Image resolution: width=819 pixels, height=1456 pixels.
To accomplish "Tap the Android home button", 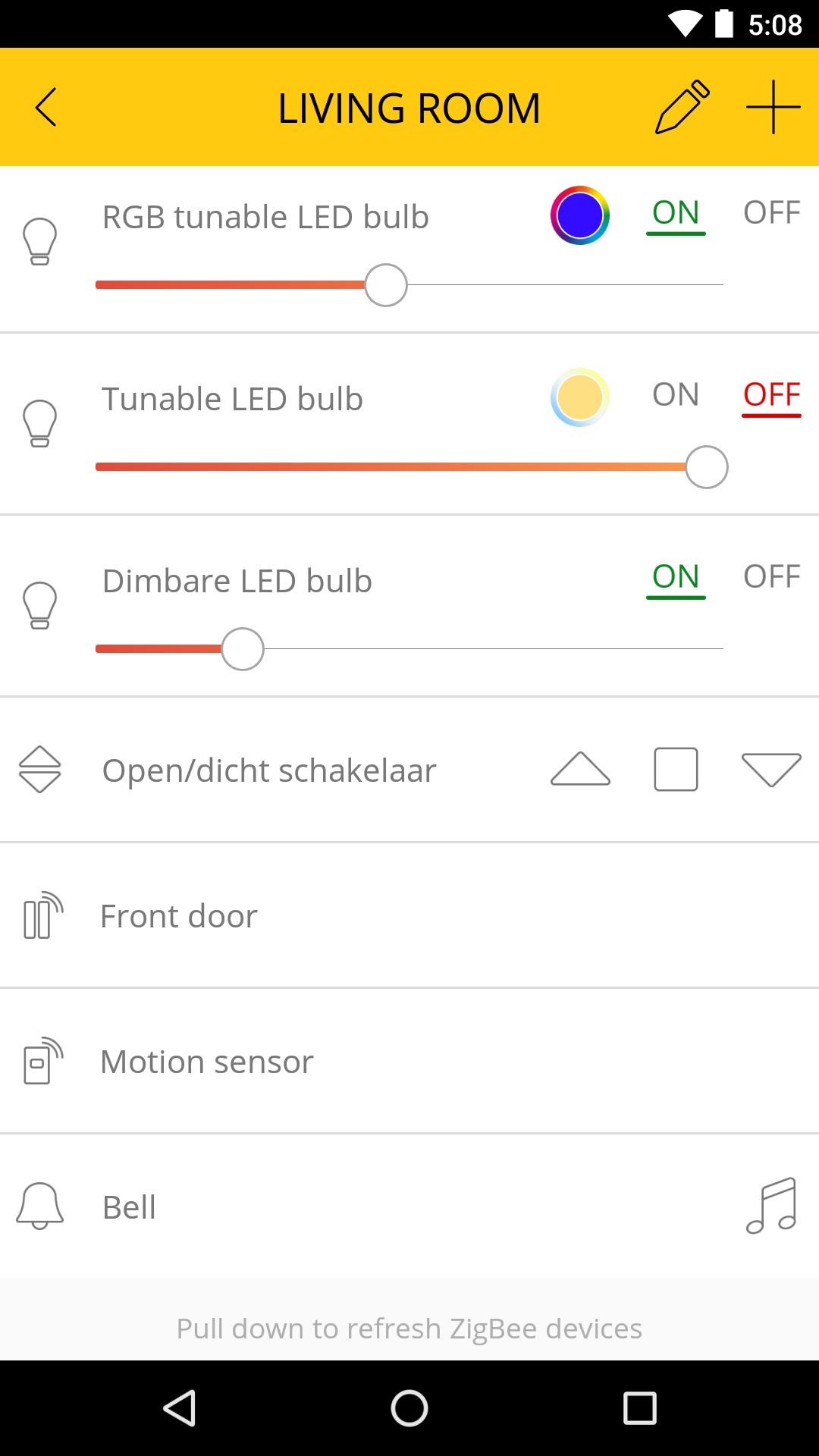I will tap(409, 1408).
